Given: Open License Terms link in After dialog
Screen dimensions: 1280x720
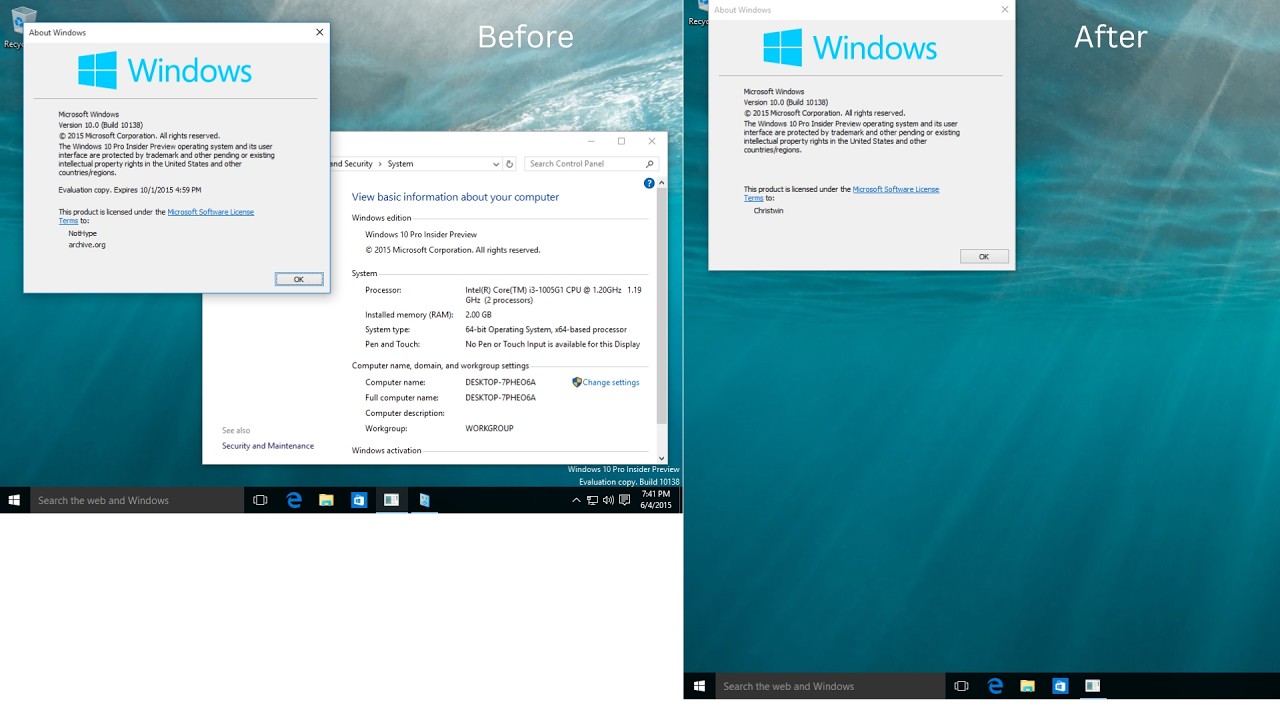Looking at the screenshot, I should [895, 189].
